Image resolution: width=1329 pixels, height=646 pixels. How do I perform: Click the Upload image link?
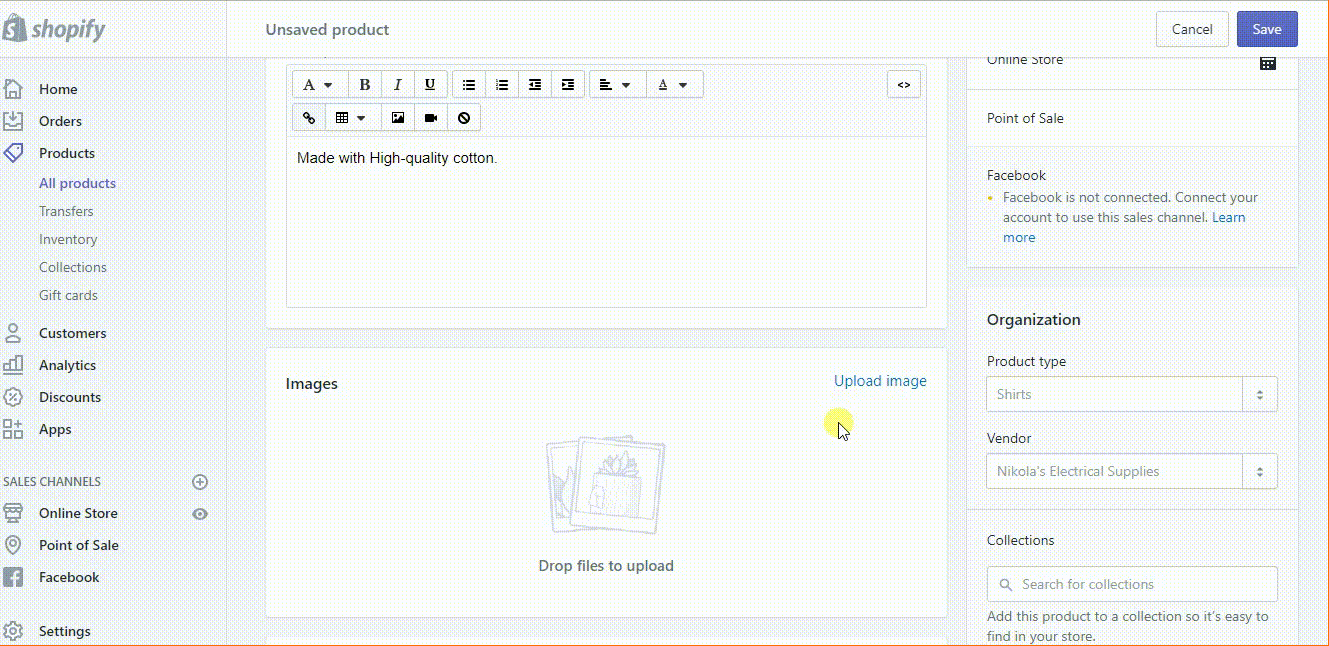880,381
